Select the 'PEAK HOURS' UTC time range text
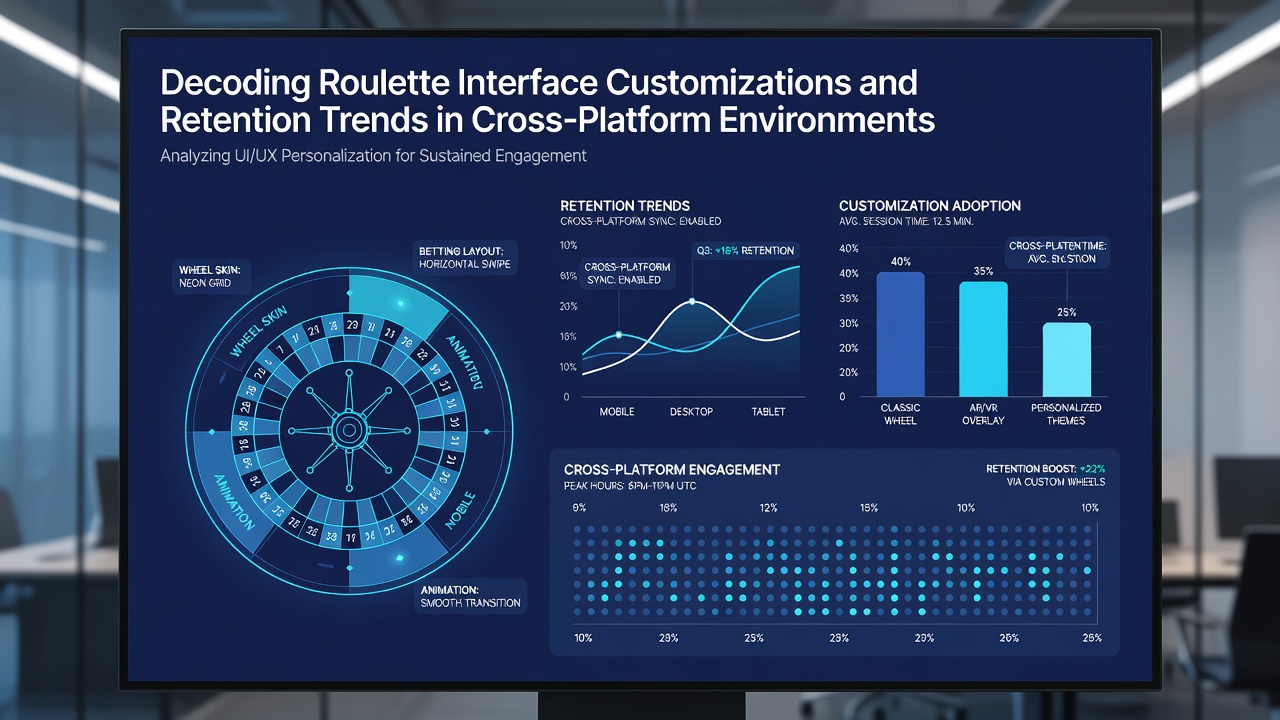The height and width of the screenshot is (720, 1280). point(630,485)
